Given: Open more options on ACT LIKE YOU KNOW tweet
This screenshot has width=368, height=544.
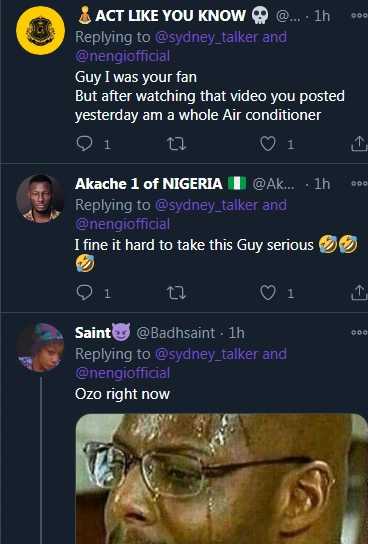Looking at the screenshot, I should pyautogui.click(x=359, y=15).
